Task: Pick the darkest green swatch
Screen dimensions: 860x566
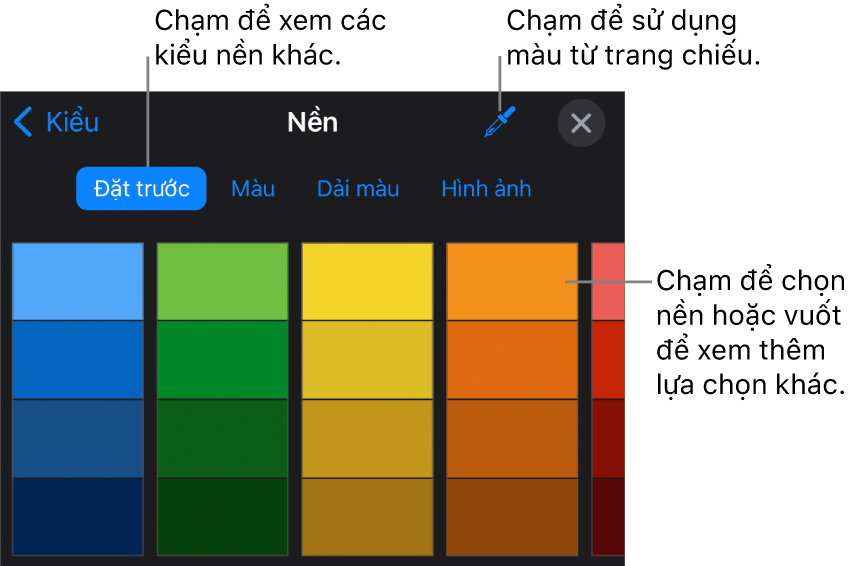Action: (x=222, y=517)
